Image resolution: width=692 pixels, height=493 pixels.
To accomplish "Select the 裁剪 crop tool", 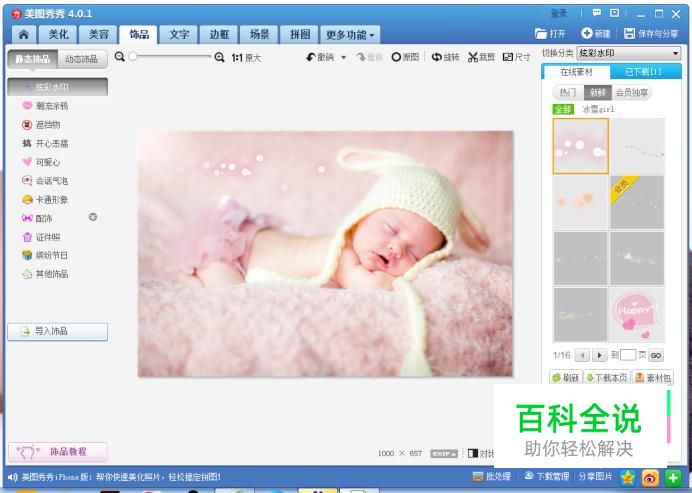I will pyautogui.click(x=481, y=57).
